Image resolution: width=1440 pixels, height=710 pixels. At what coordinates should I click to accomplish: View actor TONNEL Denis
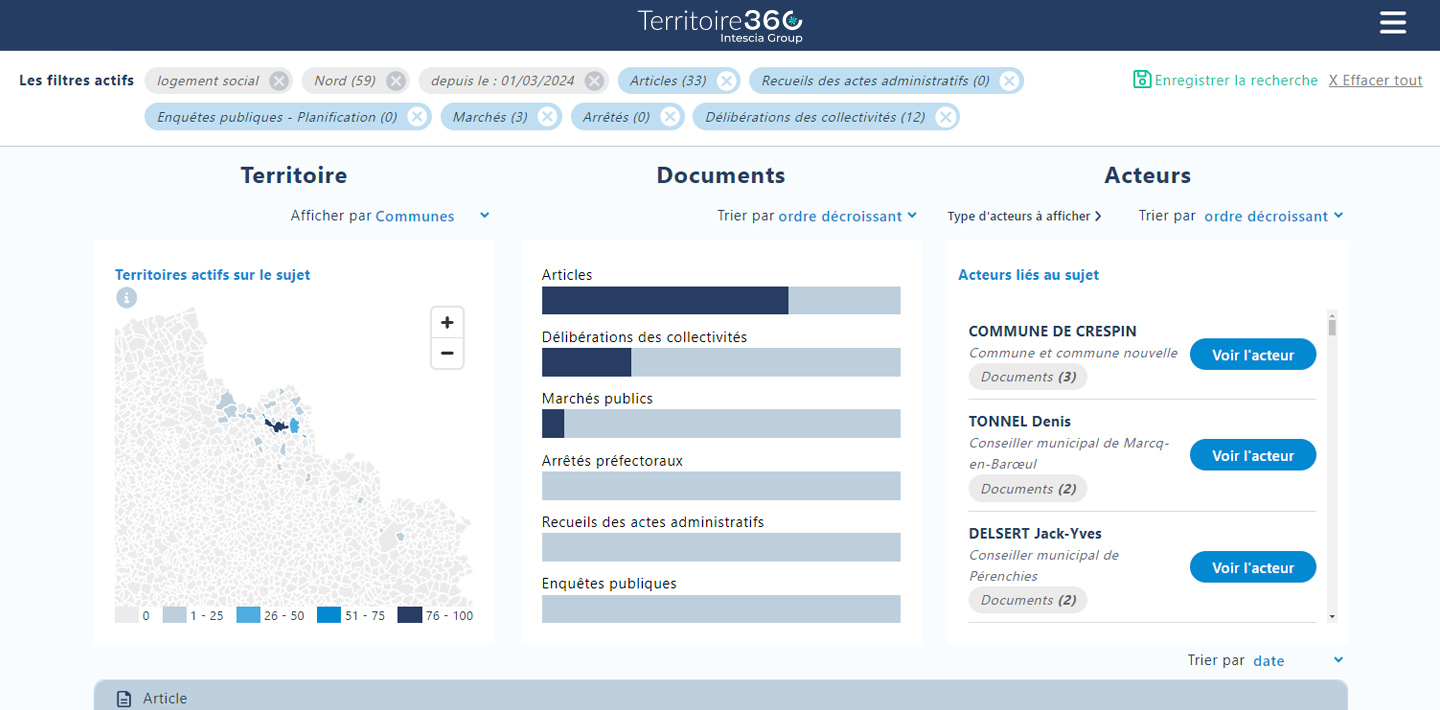(1252, 455)
